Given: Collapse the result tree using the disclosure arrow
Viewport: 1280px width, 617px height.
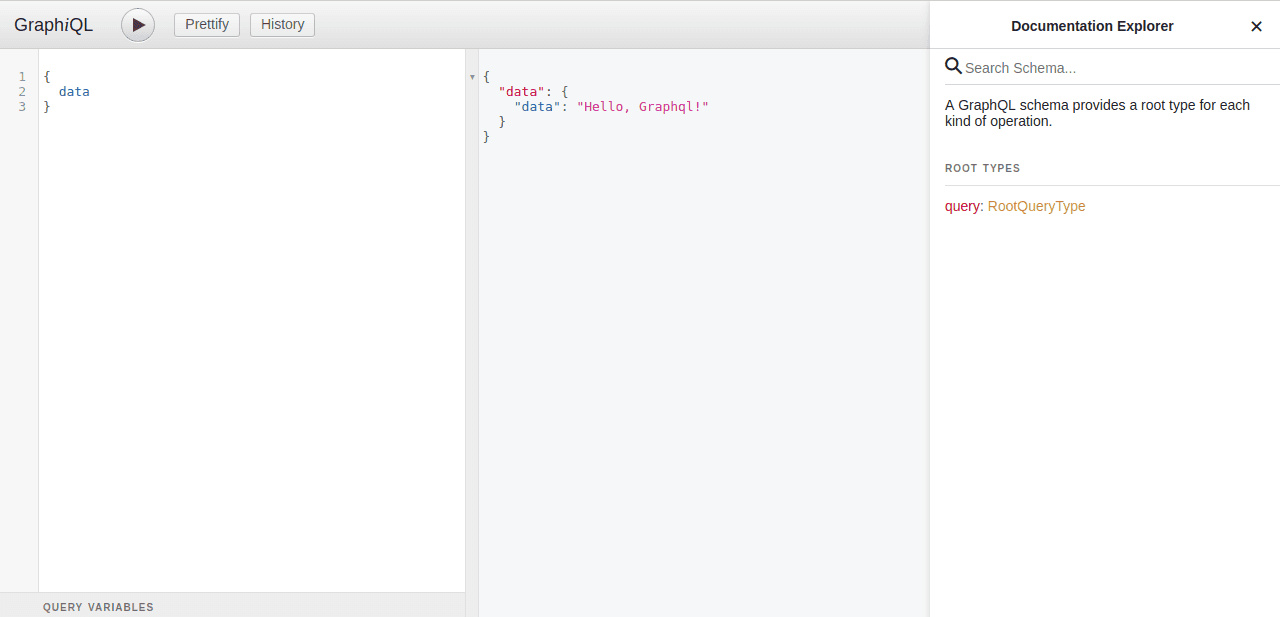Looking at the screenshot, I should point(471,76).
